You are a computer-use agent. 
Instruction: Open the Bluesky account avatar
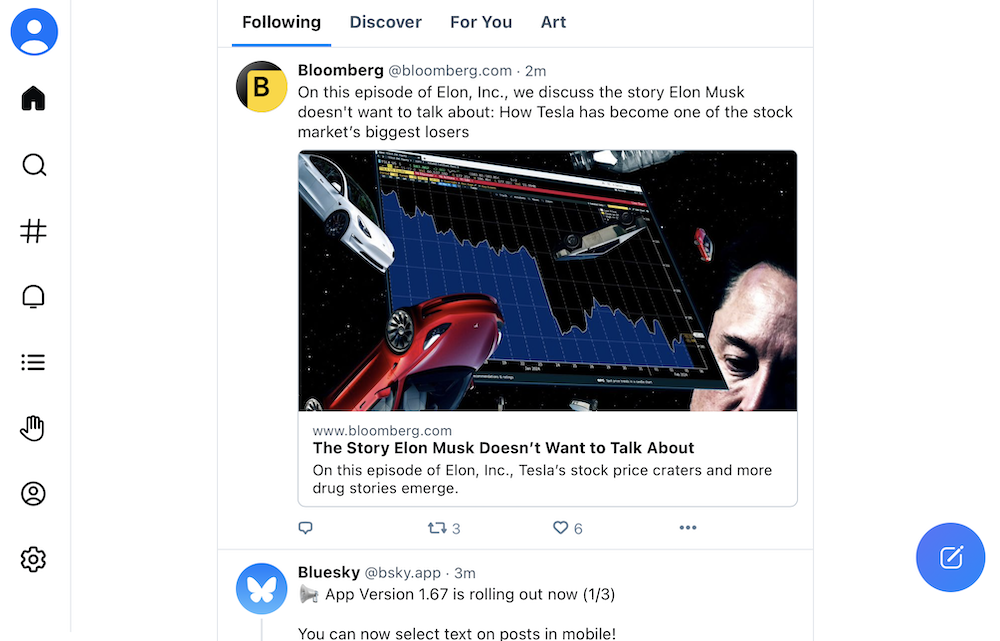261,589
